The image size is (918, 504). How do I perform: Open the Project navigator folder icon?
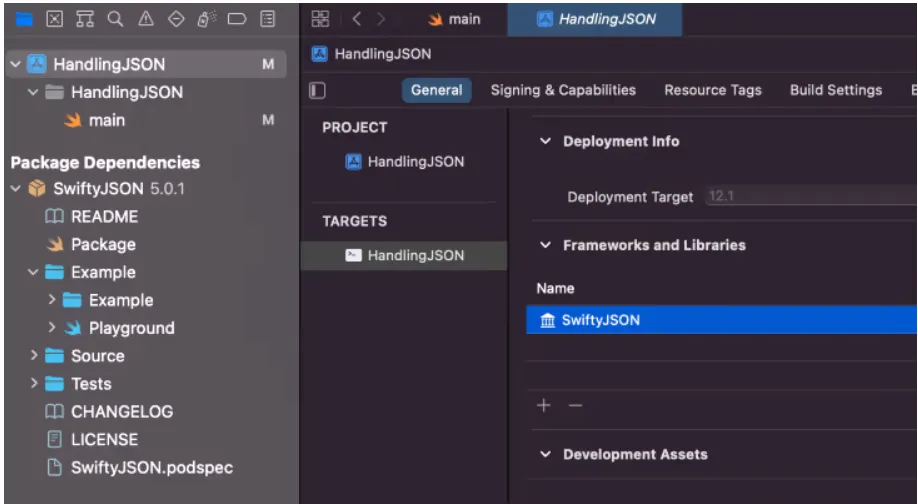(x=25, y=19)
